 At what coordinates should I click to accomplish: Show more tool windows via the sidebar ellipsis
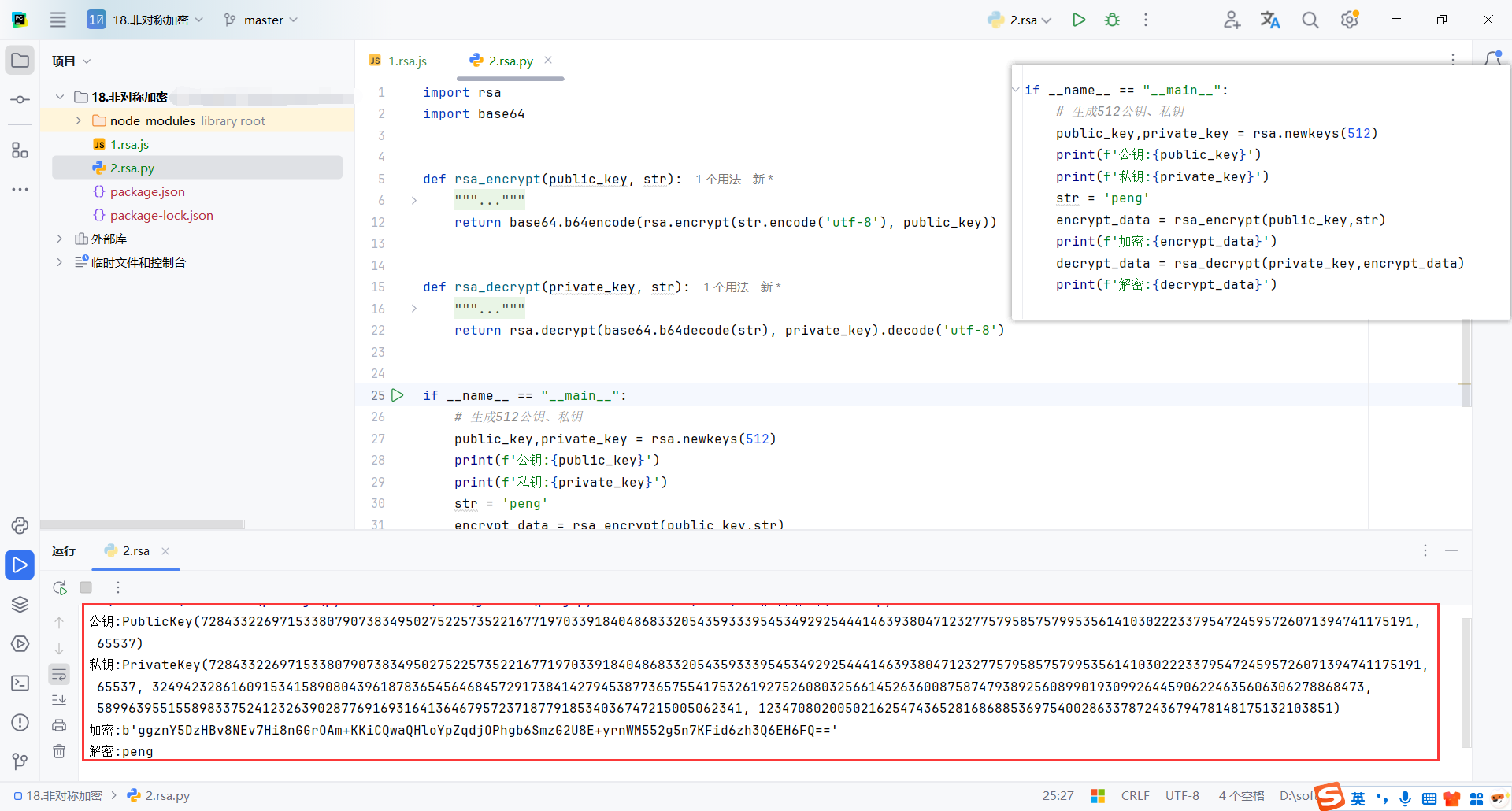(20, 190)
